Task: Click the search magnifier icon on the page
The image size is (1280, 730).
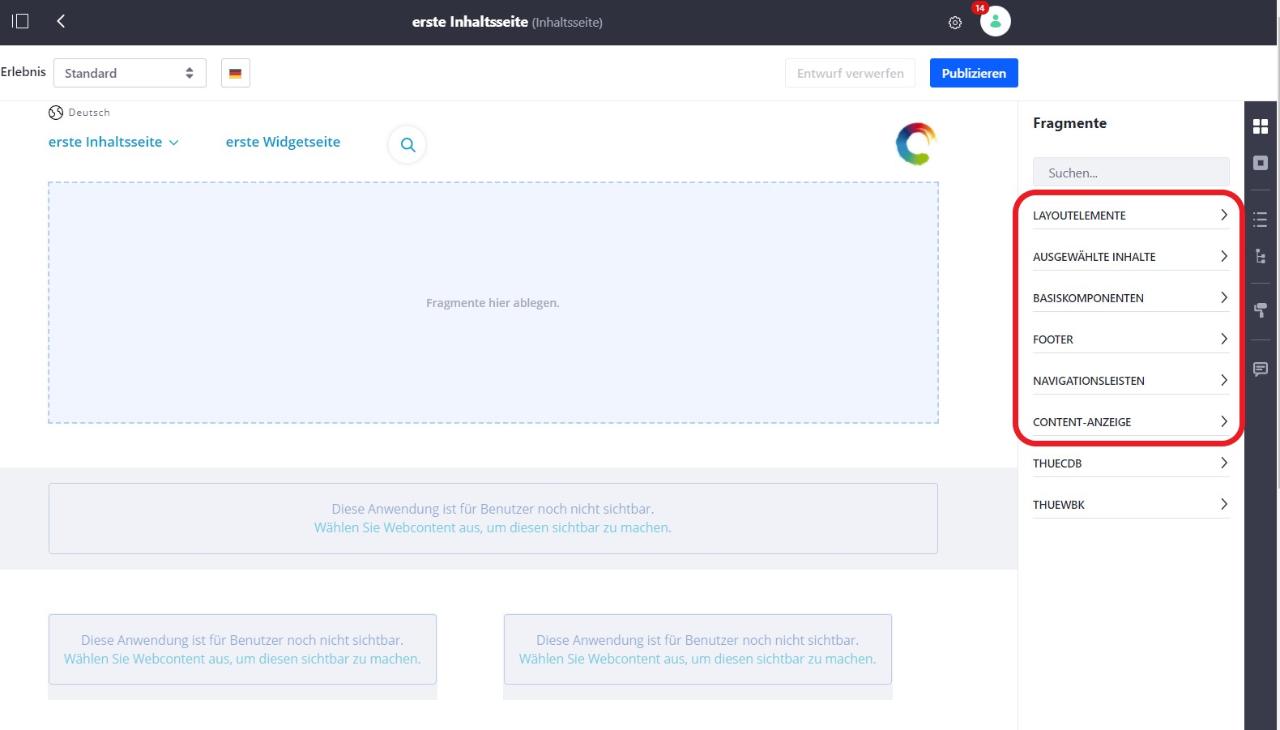Action: coord(407,145)
